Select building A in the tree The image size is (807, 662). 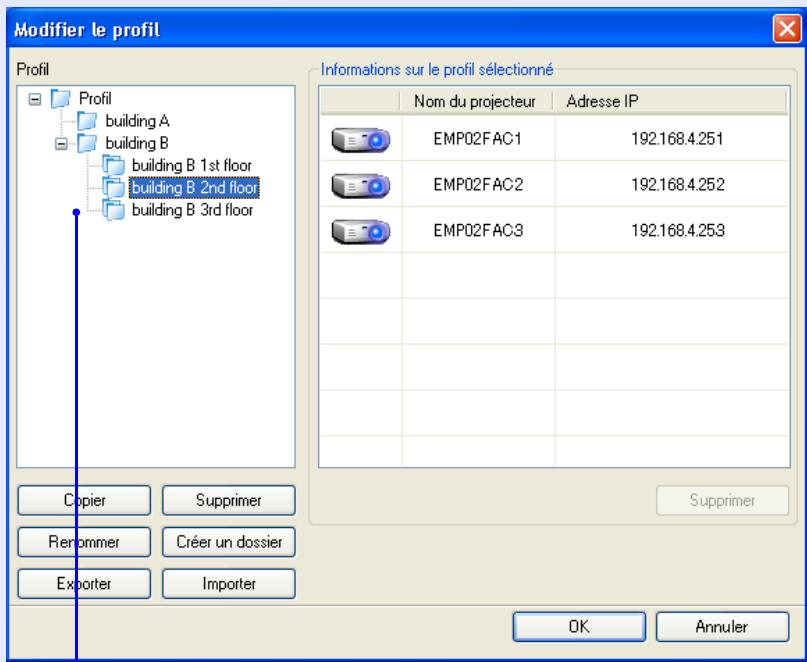137,121
